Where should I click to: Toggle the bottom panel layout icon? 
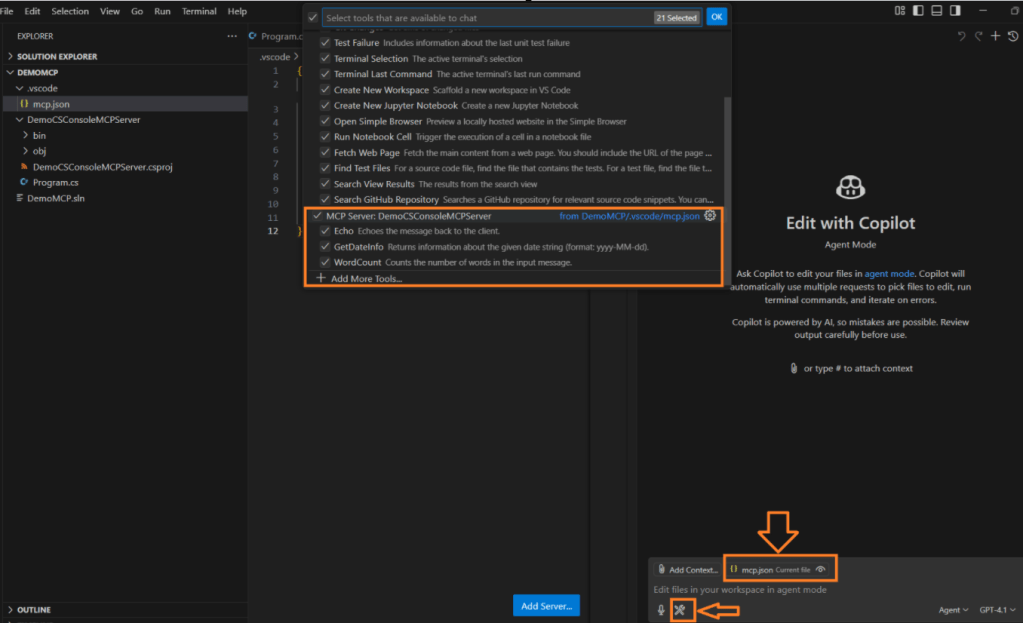coord(937,11)
